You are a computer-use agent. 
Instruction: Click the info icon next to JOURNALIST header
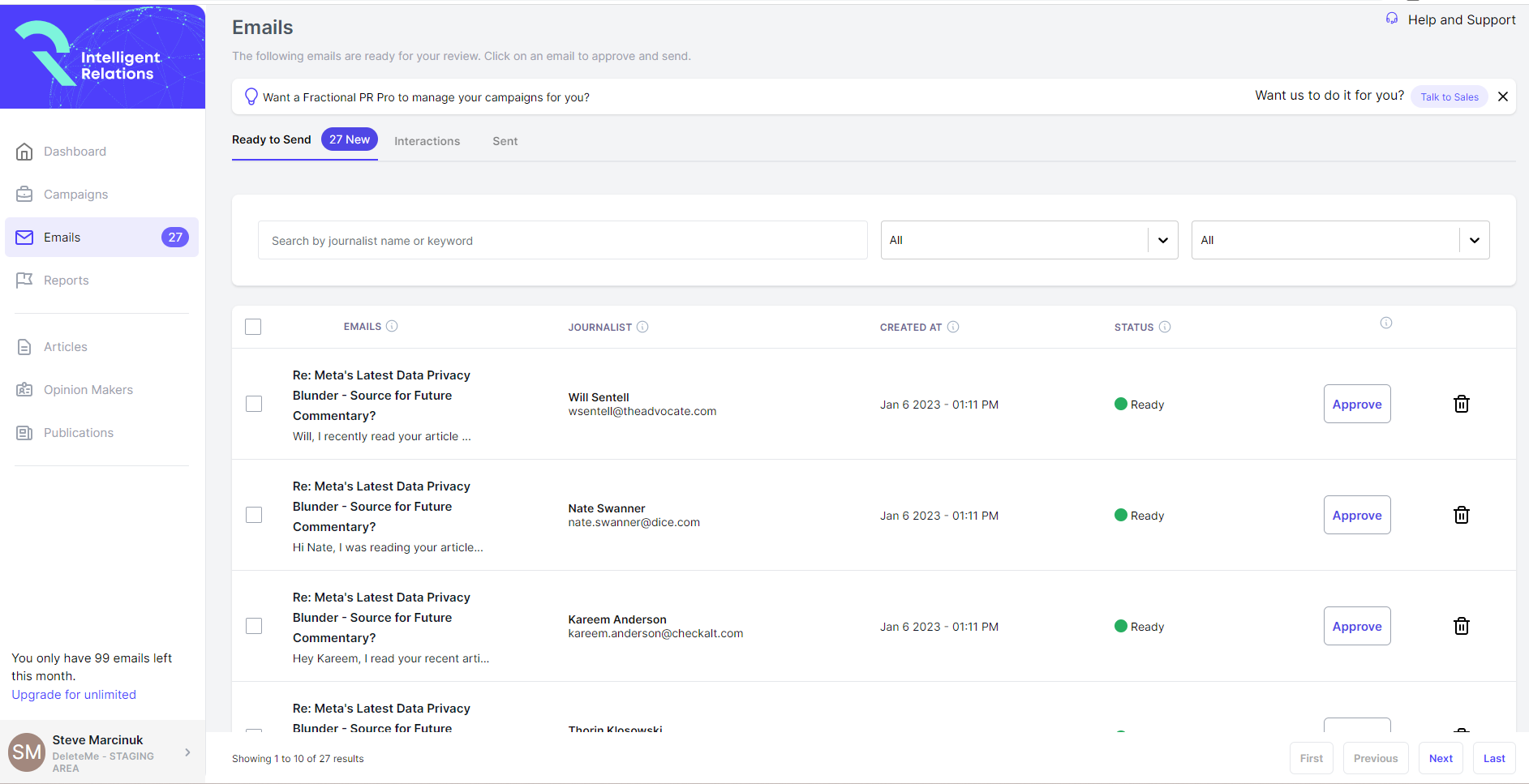pyautogui.click(x=642, y=327)
